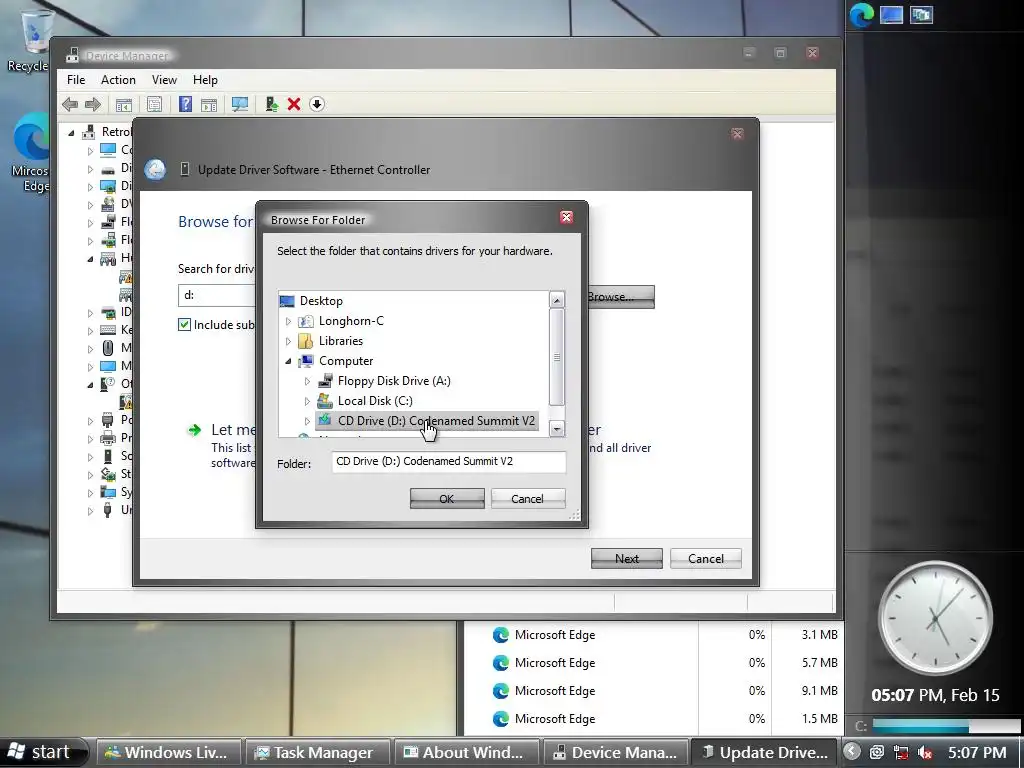Expand the Longhorn-C node in folder tree
The height and width of the screenshot is (768, 1024).
coord(288,321)
